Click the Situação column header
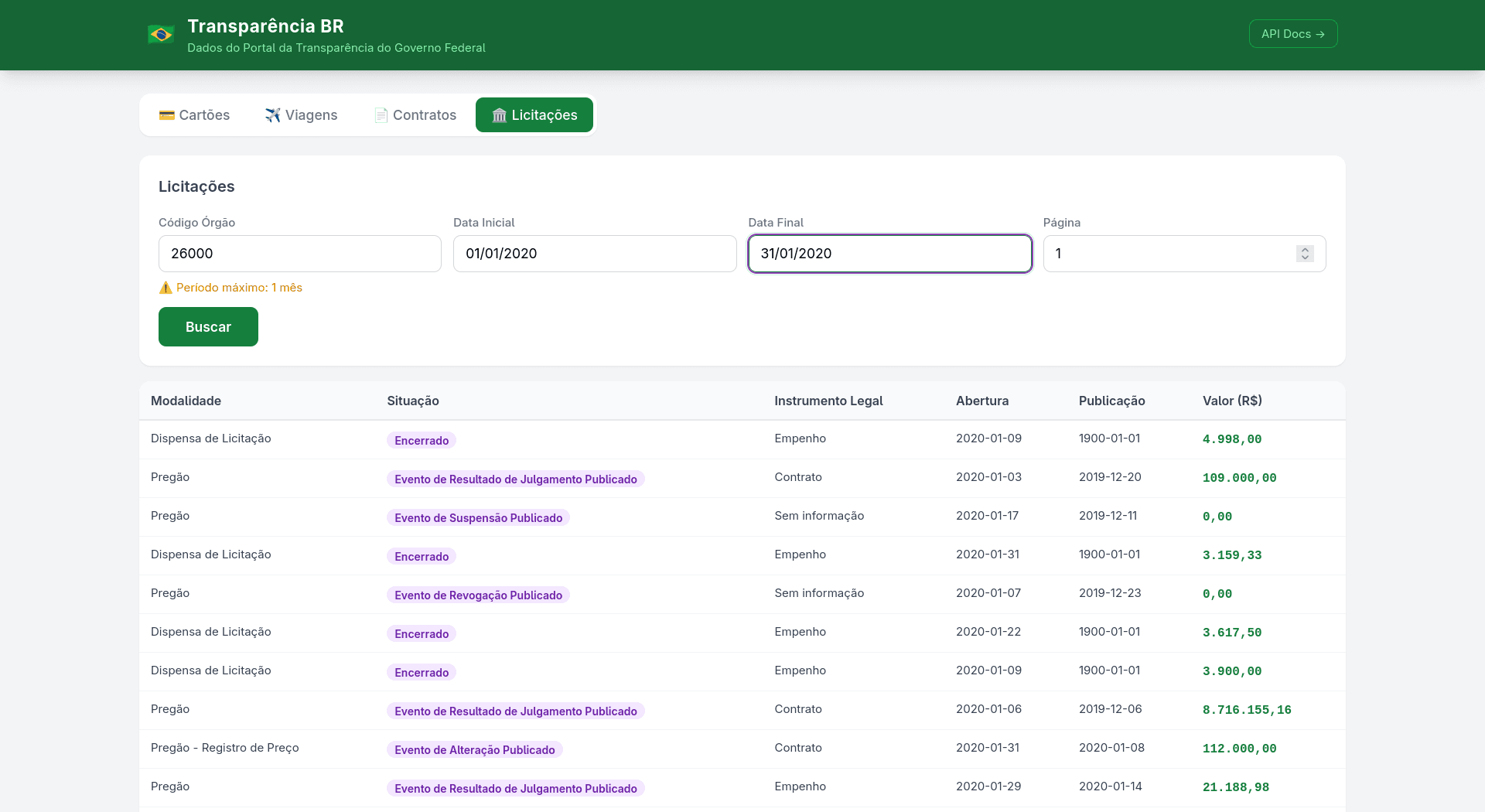This screenshot has height=812, width=1485. (413, 401)
